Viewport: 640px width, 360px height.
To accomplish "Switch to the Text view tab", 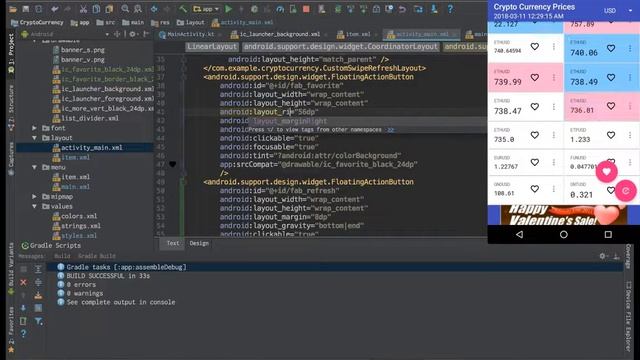I will coord(173,243).
